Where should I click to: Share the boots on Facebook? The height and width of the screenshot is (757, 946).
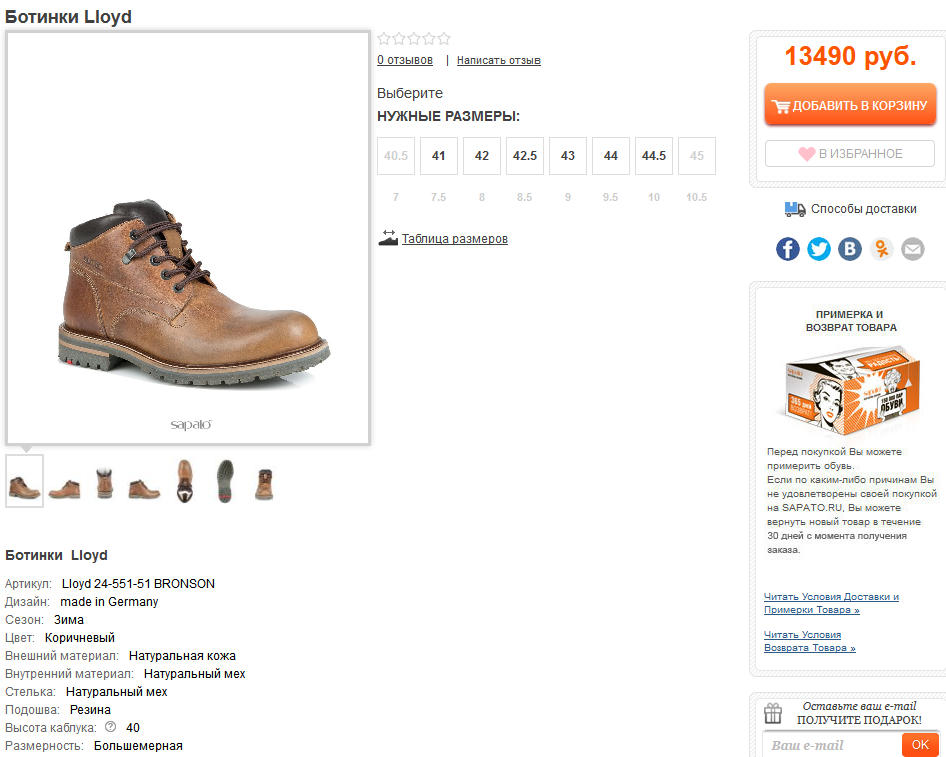point(787,249)
